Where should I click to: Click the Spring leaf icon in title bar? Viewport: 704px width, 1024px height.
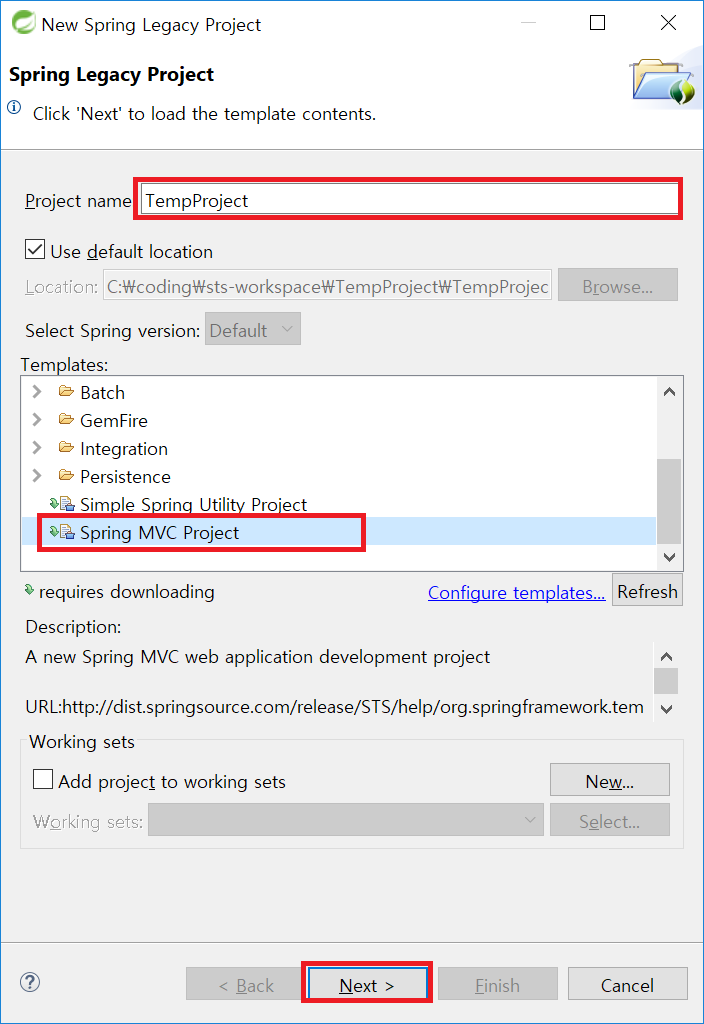[21, 24]
